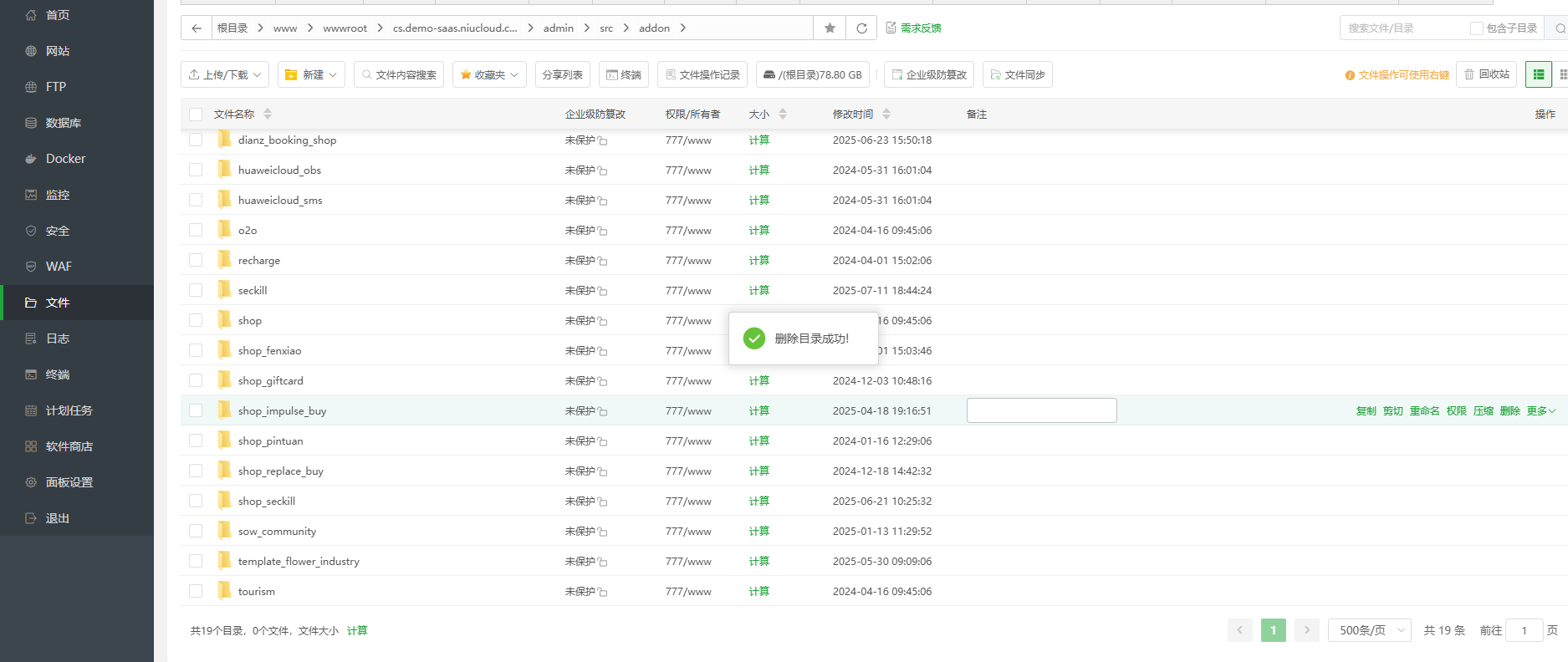This screenshot has width=1568, height=662.
Task: Click the lock icon for shop_impulse_buy
Action: [603, 411]
